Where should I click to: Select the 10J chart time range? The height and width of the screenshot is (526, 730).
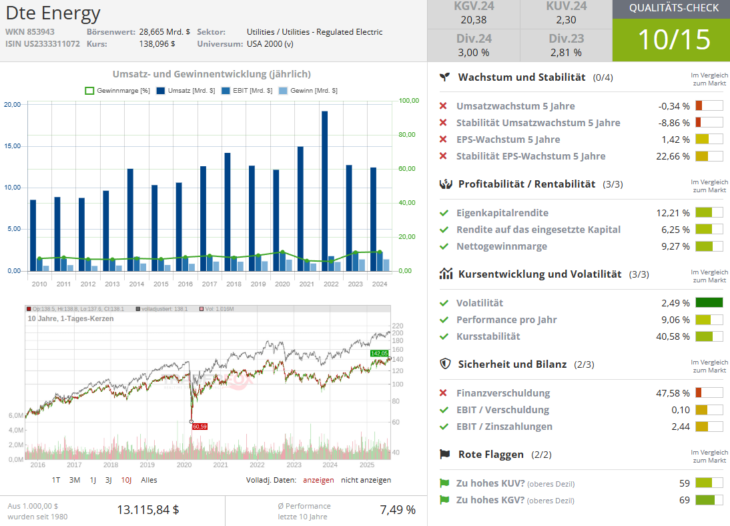(126, 480)
